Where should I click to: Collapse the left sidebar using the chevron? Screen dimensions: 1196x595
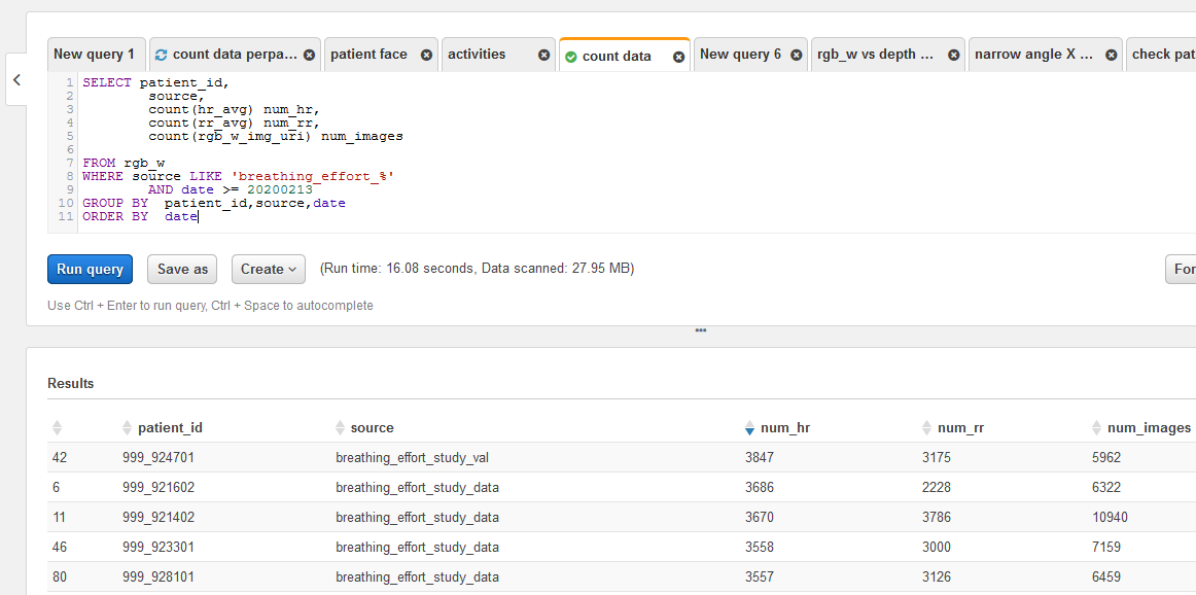17,80
